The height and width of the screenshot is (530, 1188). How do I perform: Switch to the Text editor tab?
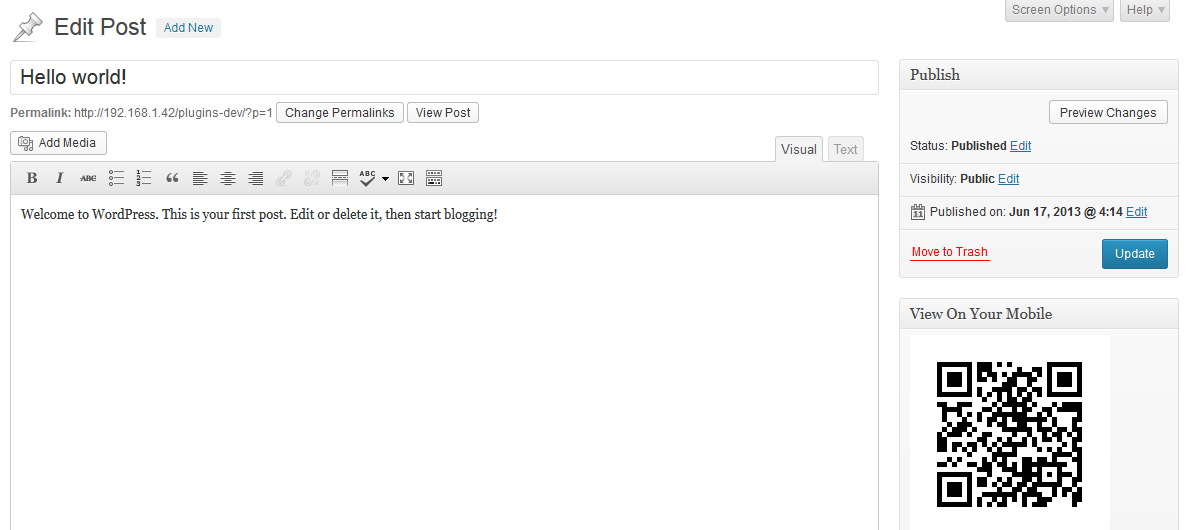coord(846,149)
